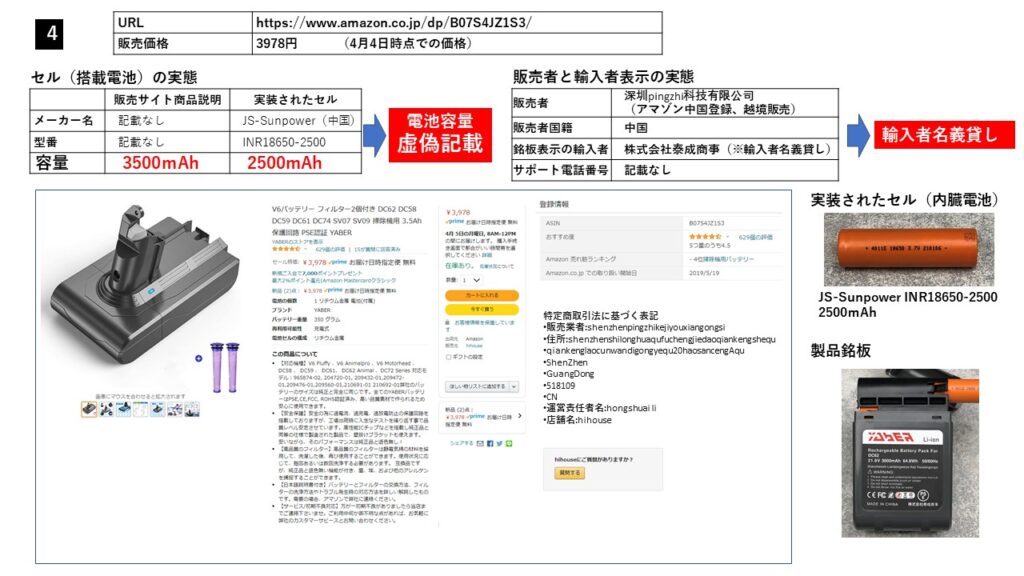This screenshot has height=576, width=1024.
Task: Click the Buy Now button
Action: pos(481,309)
